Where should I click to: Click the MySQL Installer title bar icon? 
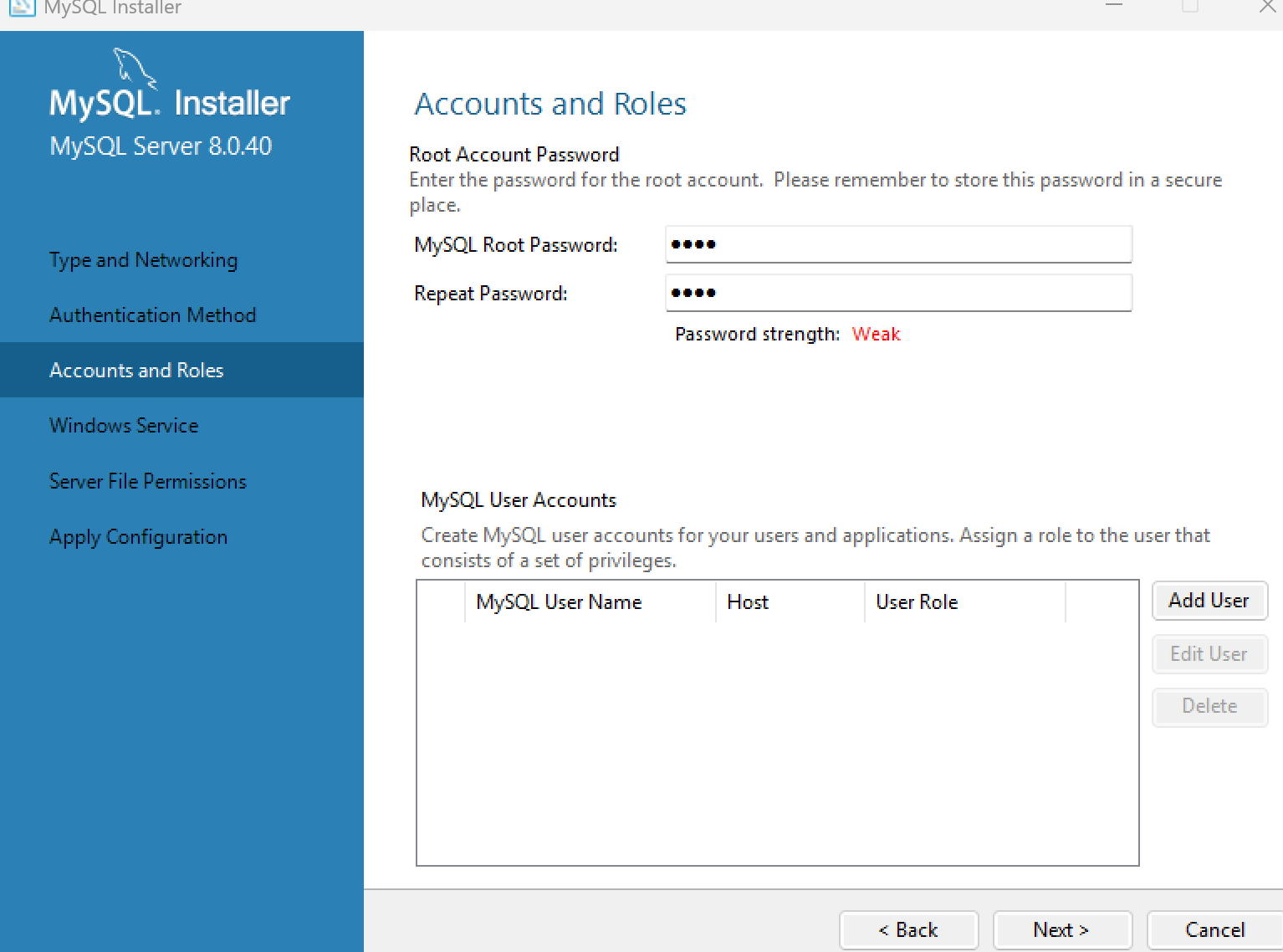[22, 8]
